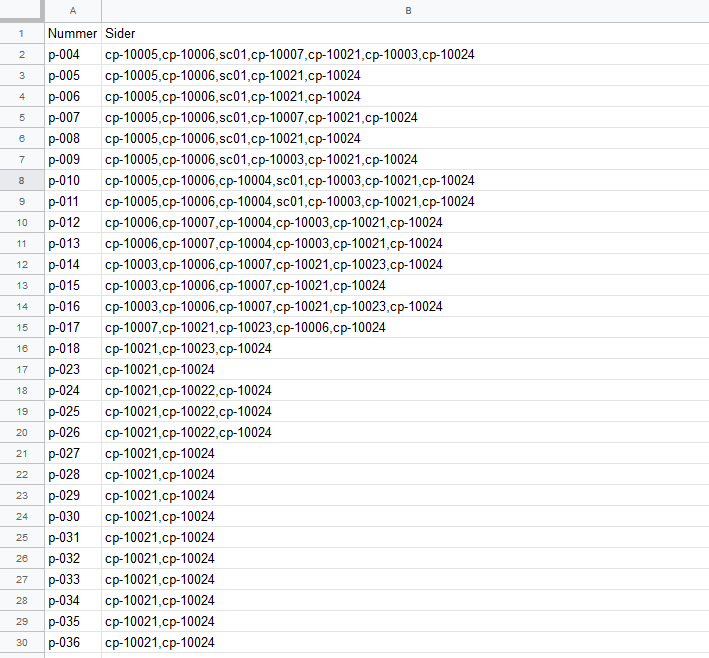Select cell p-025
This screenshot has width=709, height=658.
(73, 412)
